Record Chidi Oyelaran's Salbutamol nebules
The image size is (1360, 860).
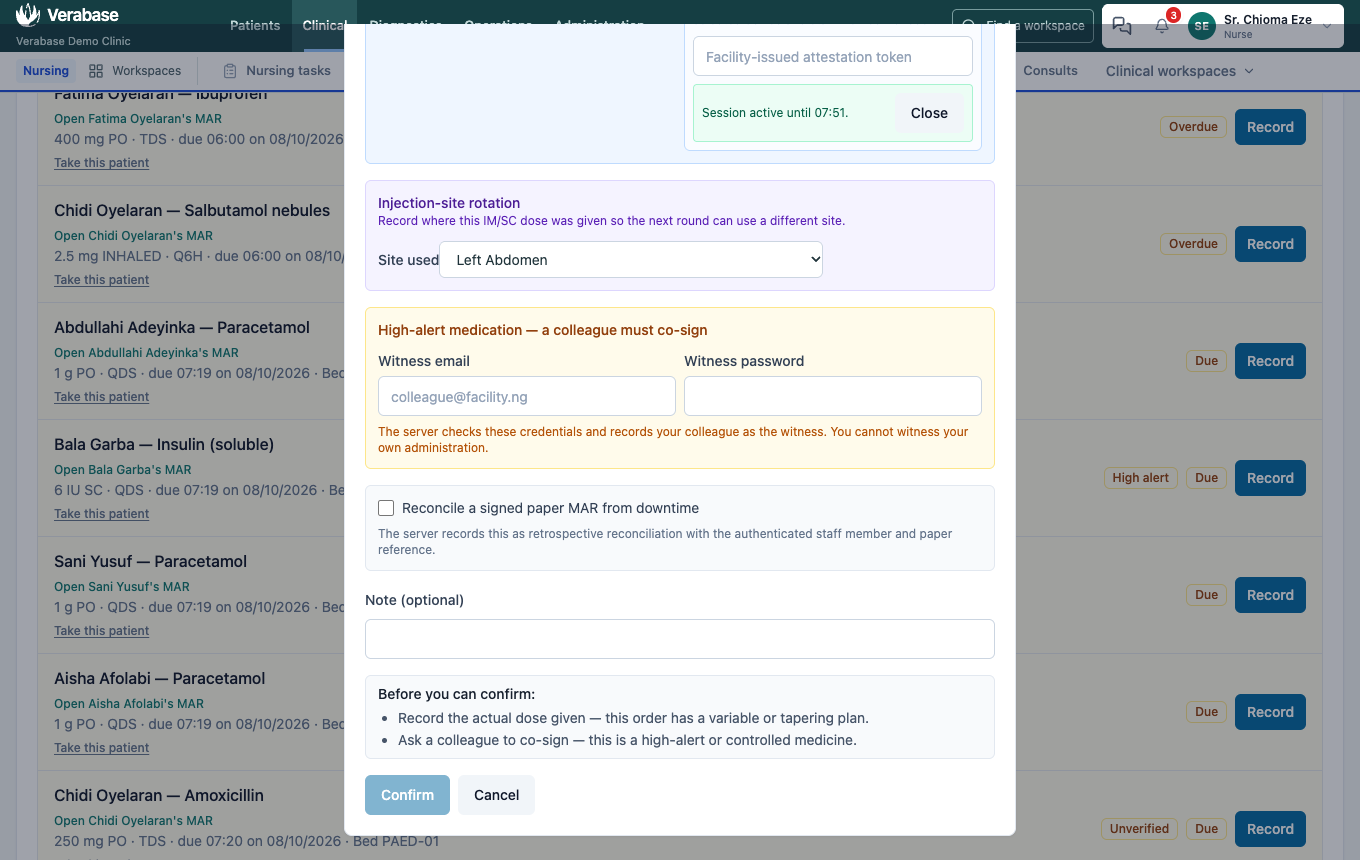click(1270, 244)
